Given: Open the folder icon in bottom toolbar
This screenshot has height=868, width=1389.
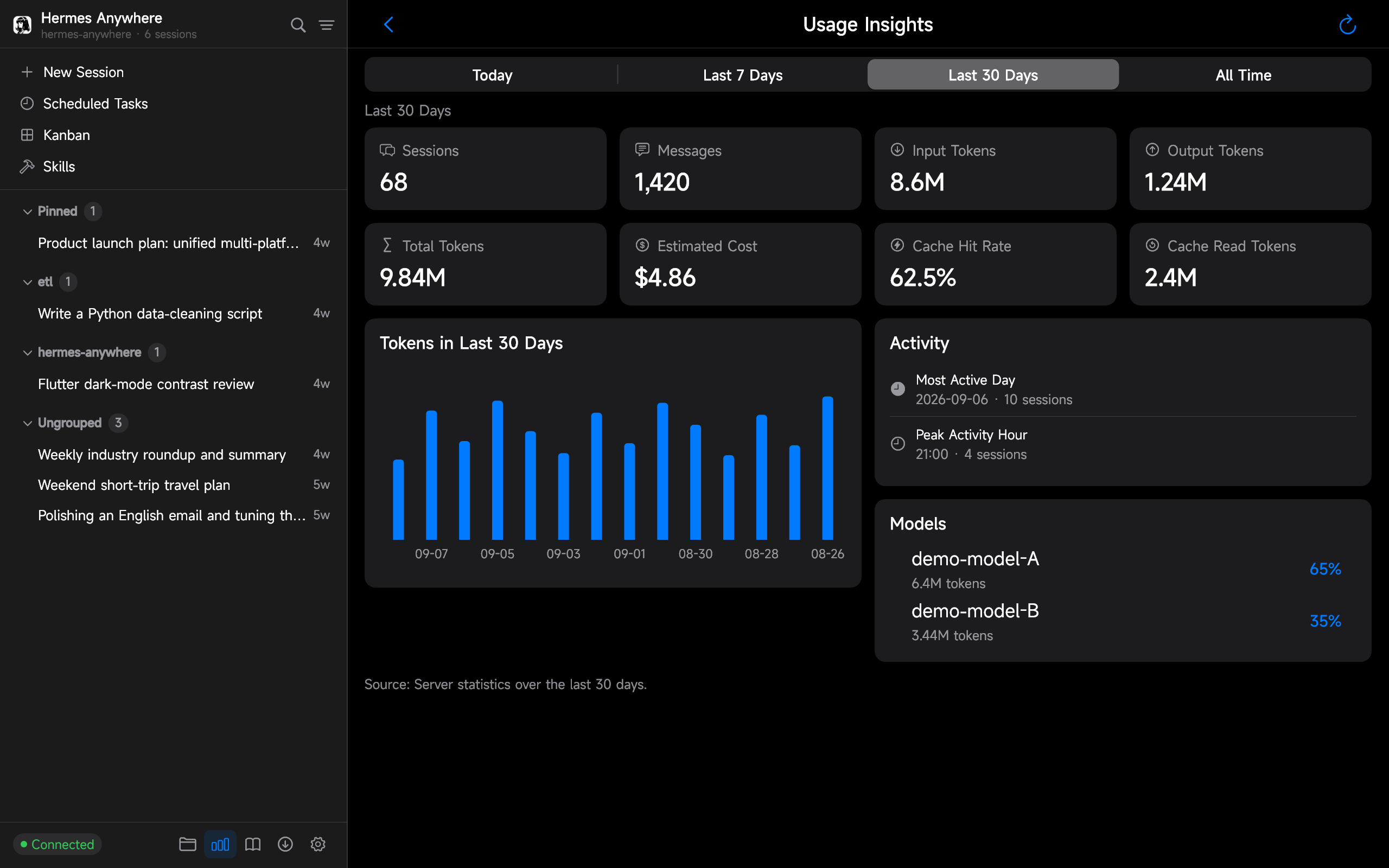Looking at the screenshot, I should (x=188, y=844).
